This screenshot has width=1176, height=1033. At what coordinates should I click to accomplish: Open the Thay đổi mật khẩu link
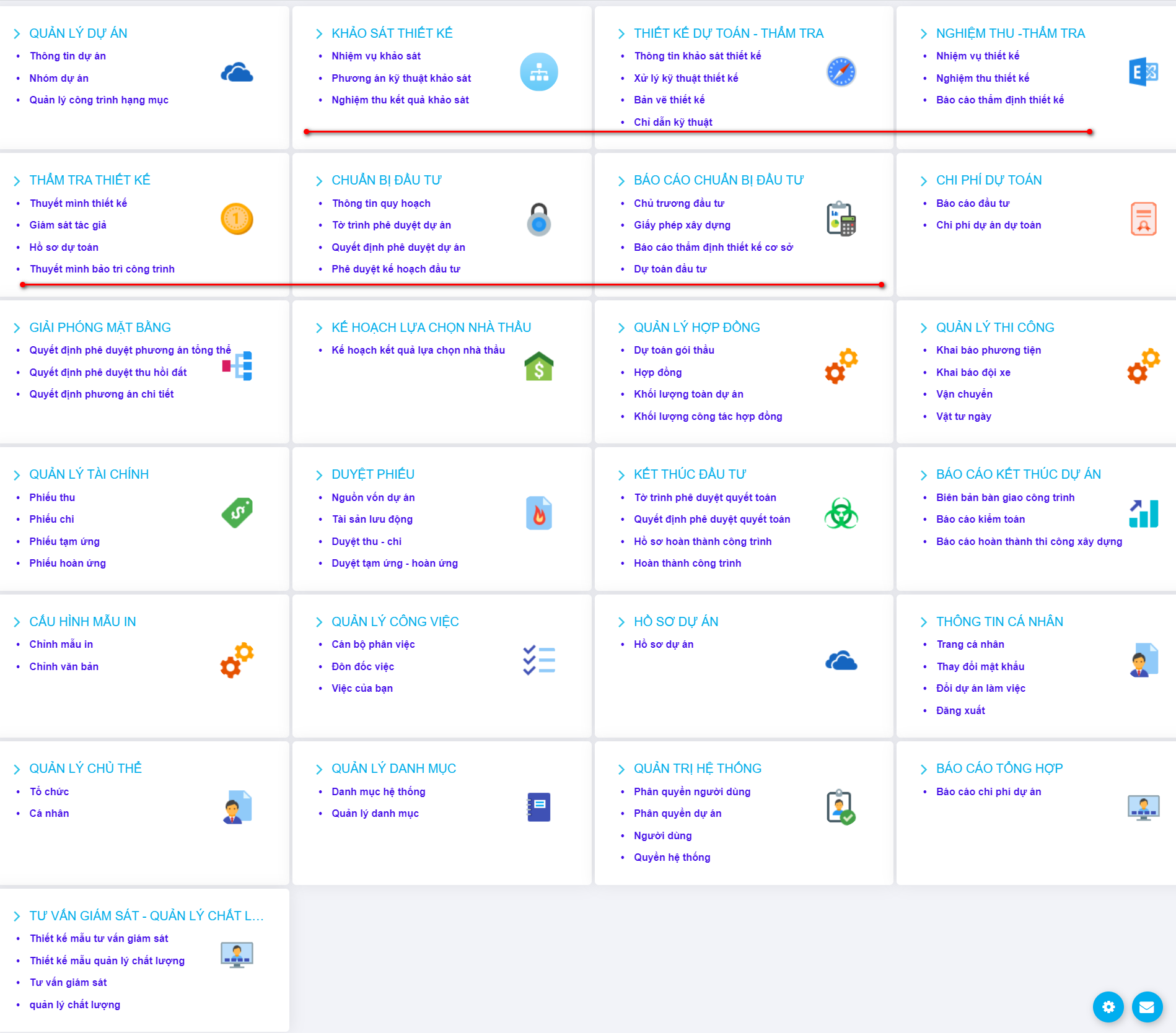pos(980,666)
